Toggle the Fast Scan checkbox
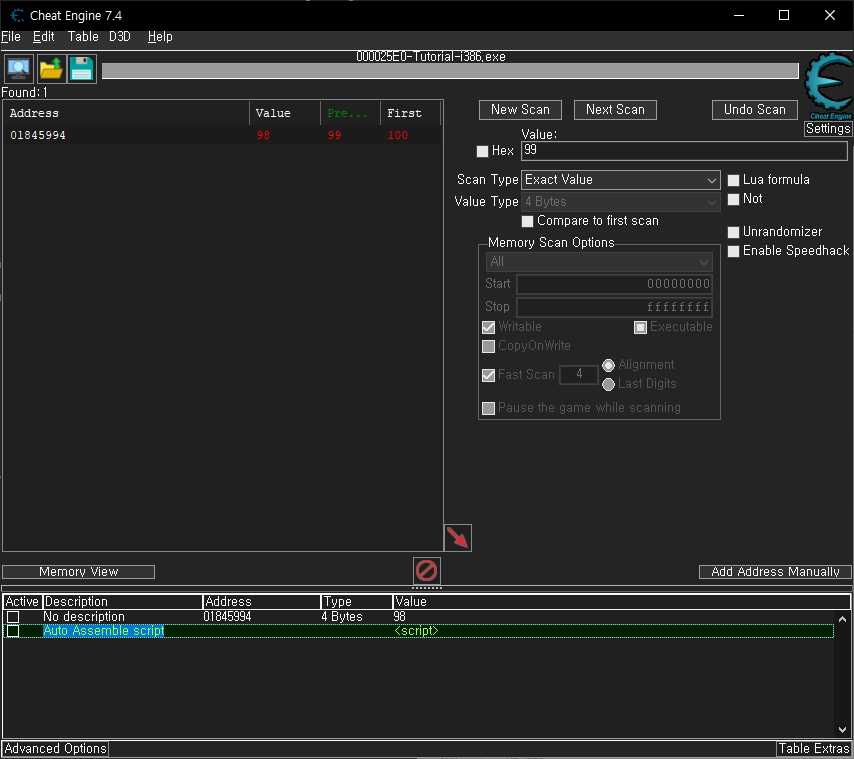 (x=489, y=375)
